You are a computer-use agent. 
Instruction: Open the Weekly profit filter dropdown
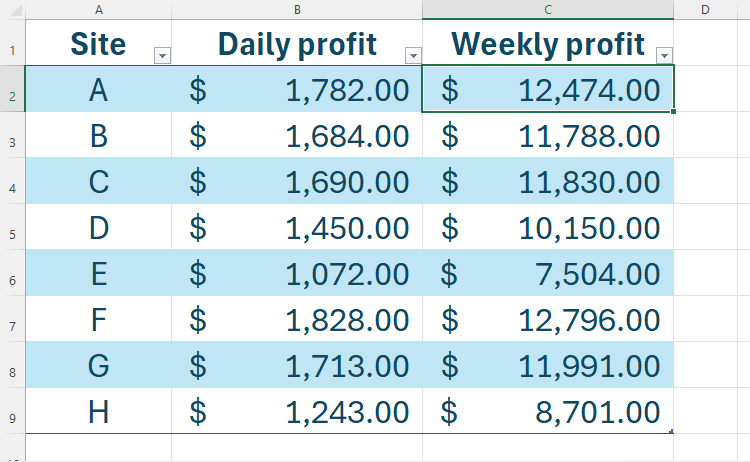click(x=663, y=56)
